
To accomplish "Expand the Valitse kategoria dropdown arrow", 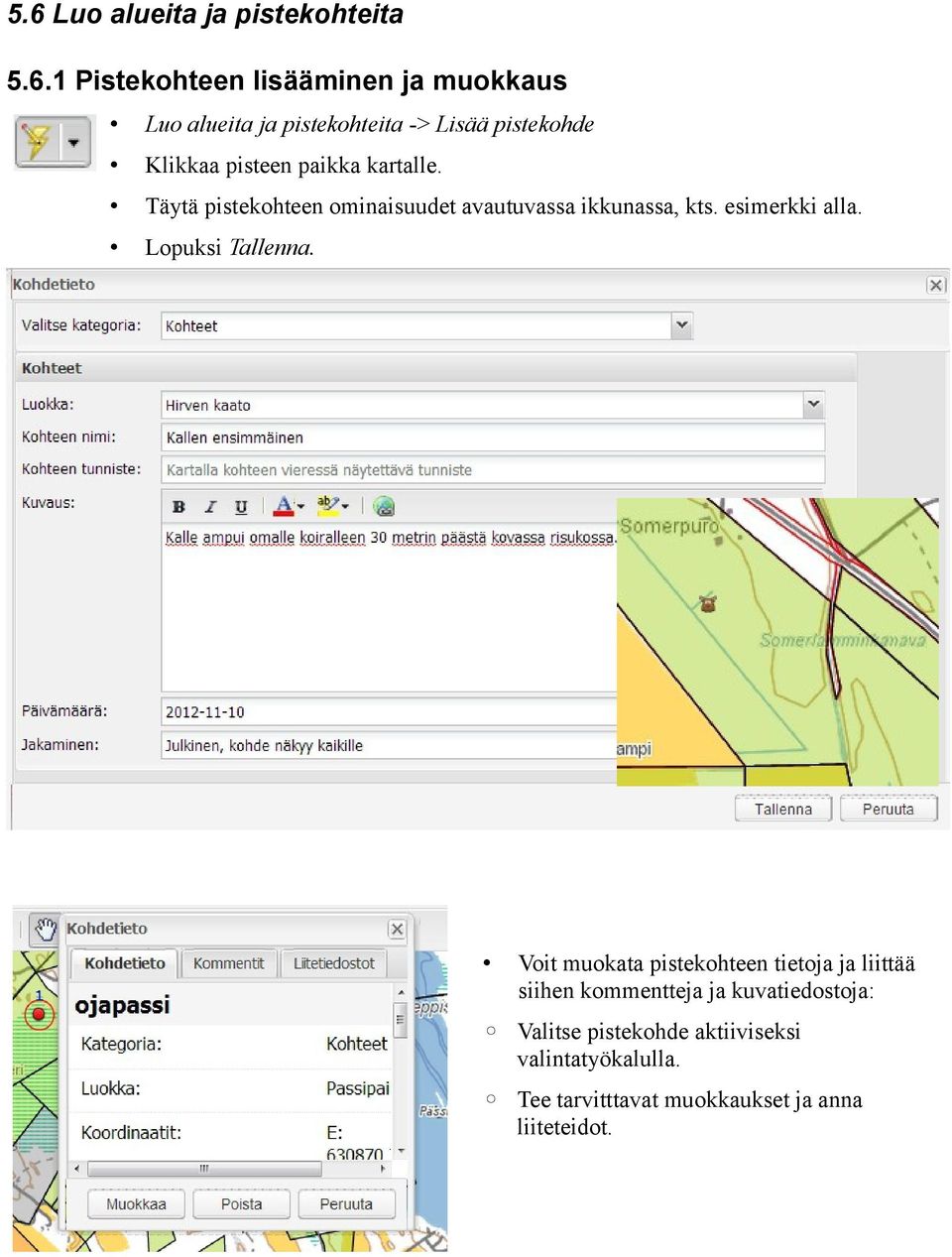I will pyautogui.click(x=681, y=325).
